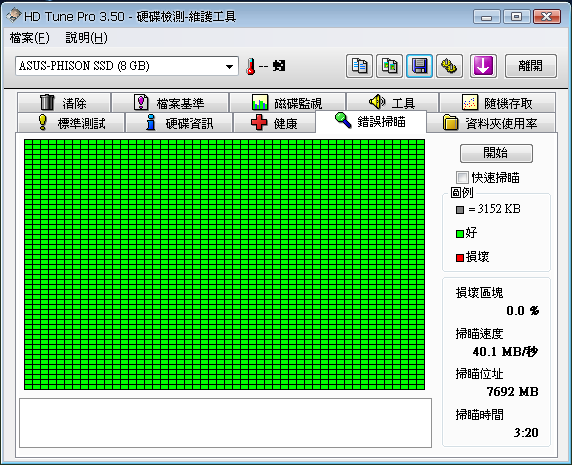The image size is (572, 465).
Task: Open the options wrench icon
Action: tap(449, 66)
